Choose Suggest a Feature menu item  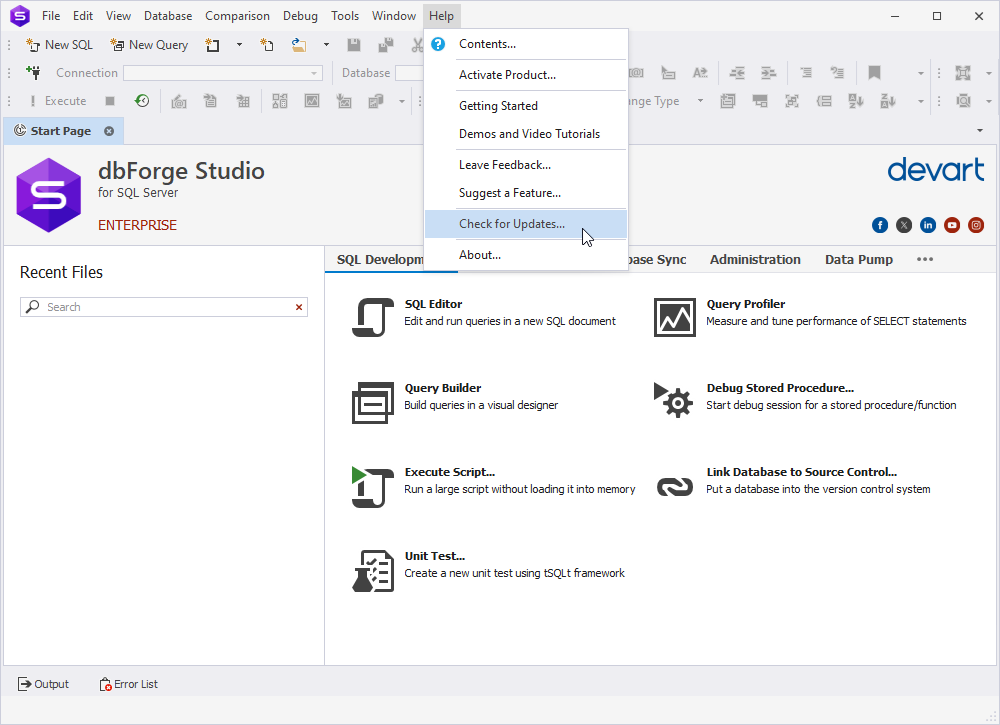click(526, 193)
